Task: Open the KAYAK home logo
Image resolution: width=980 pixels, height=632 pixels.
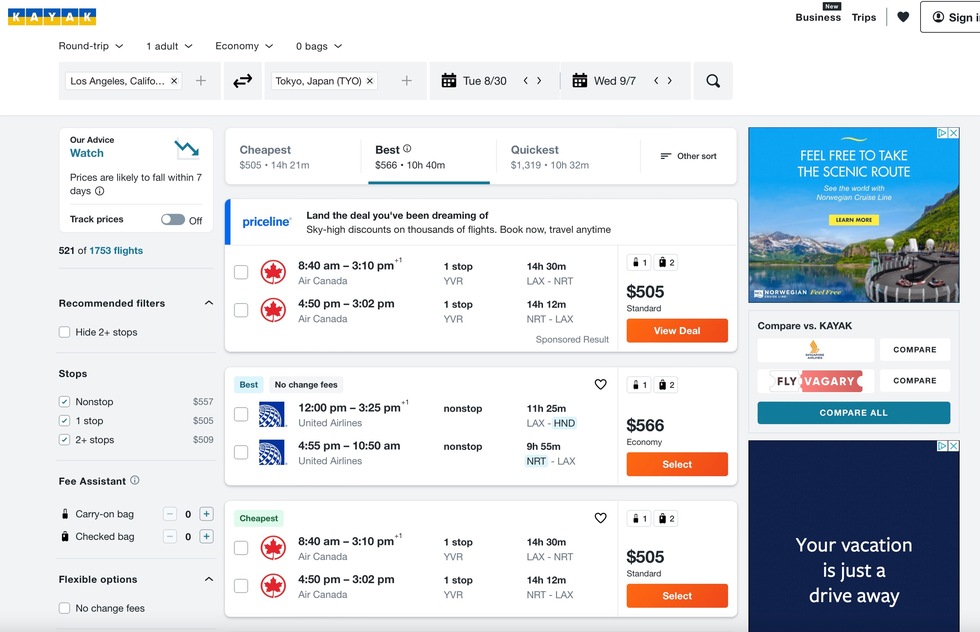Action: 52,17
